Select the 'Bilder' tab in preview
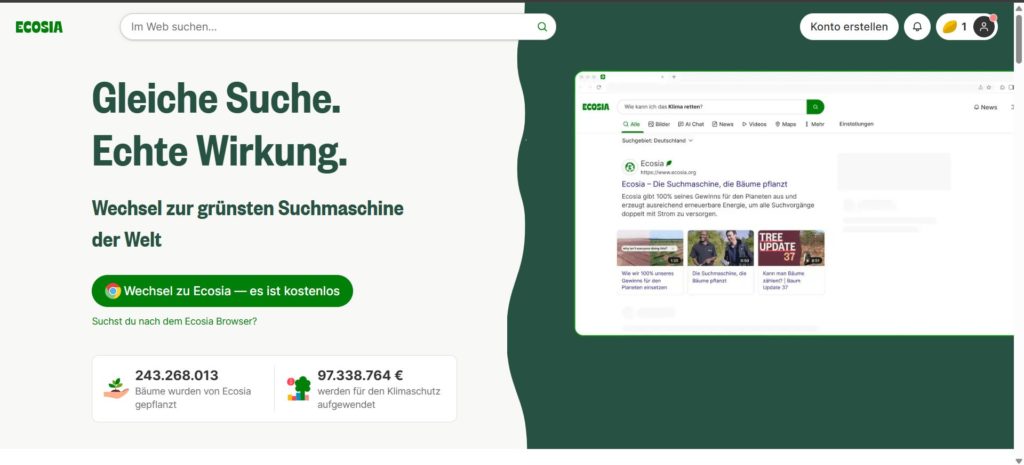Image resolution: width=1024 pixels, height=465 pixels. point(659,124)
